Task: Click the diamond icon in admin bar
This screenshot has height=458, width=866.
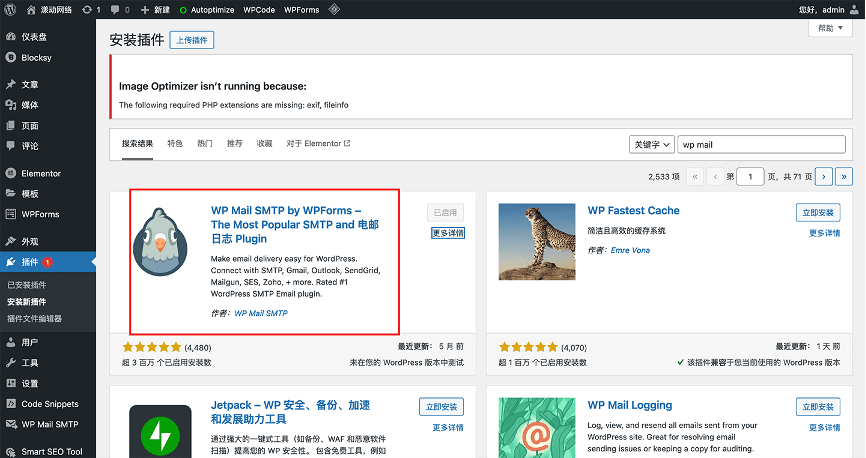Action: tap(334, 9)
